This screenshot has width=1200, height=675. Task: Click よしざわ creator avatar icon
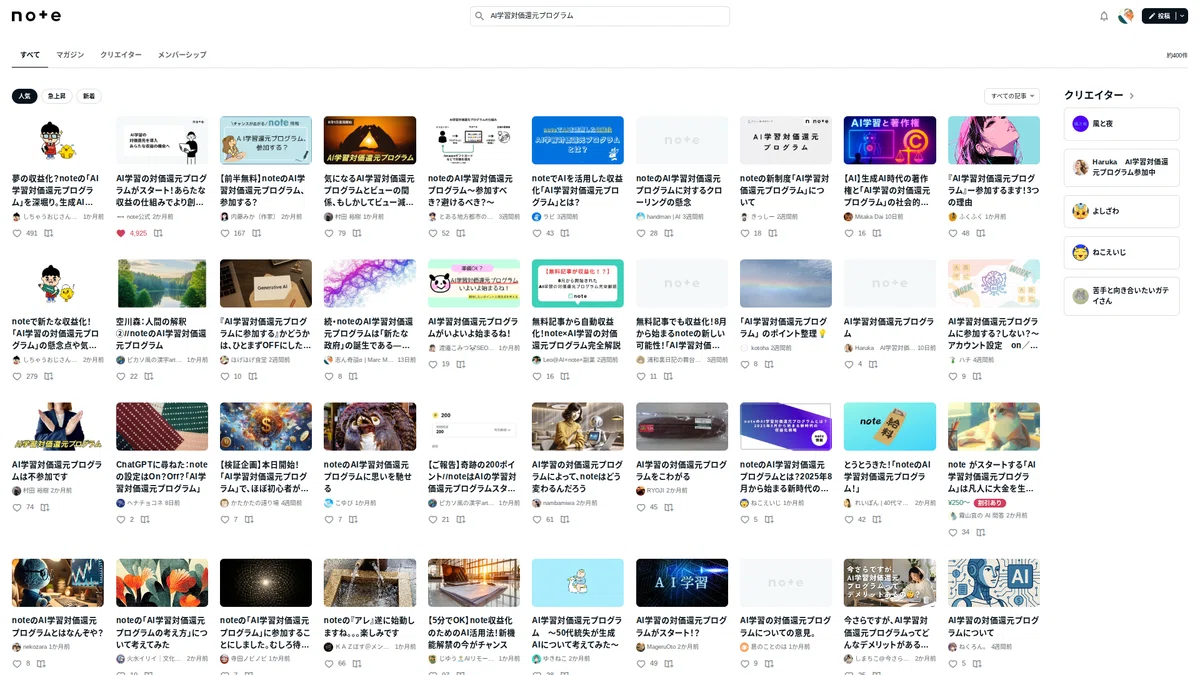pos(1080,211)
